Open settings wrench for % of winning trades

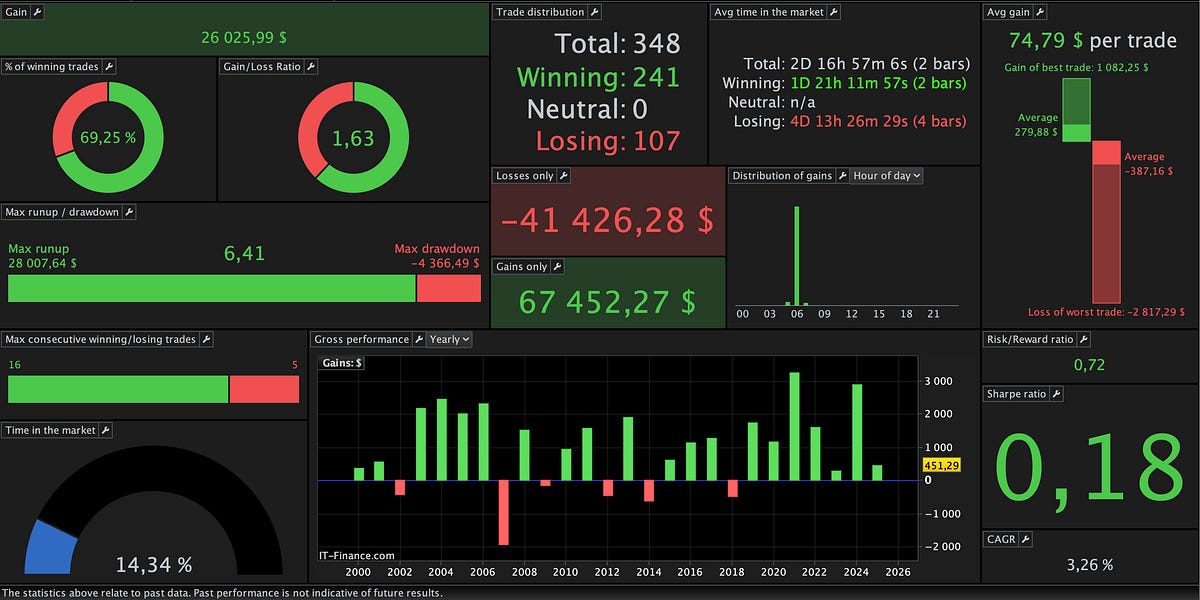click(110, 66)
